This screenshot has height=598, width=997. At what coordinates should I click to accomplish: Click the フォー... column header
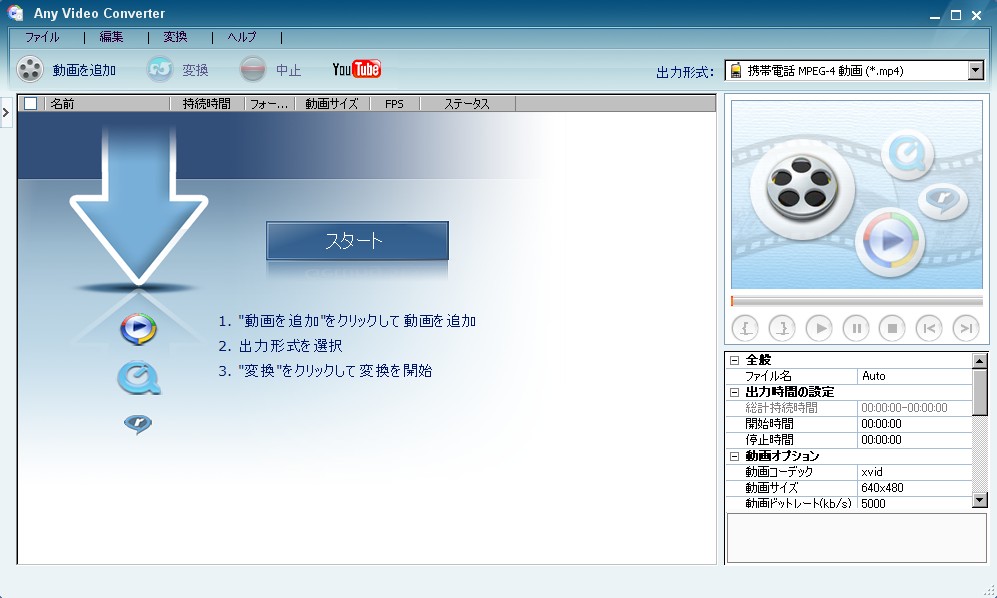[x=270, y=103]
